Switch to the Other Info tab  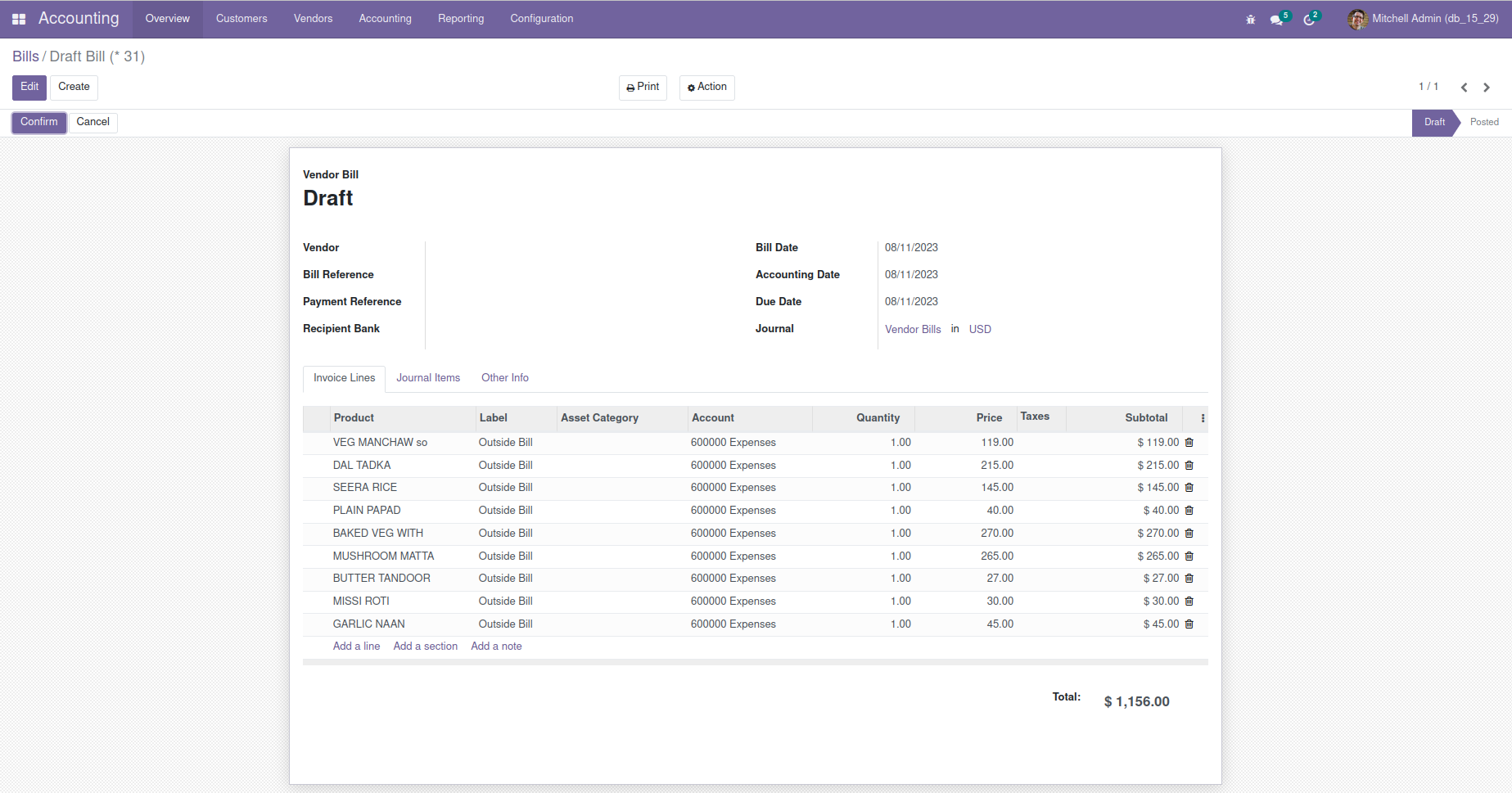(504, 378)
